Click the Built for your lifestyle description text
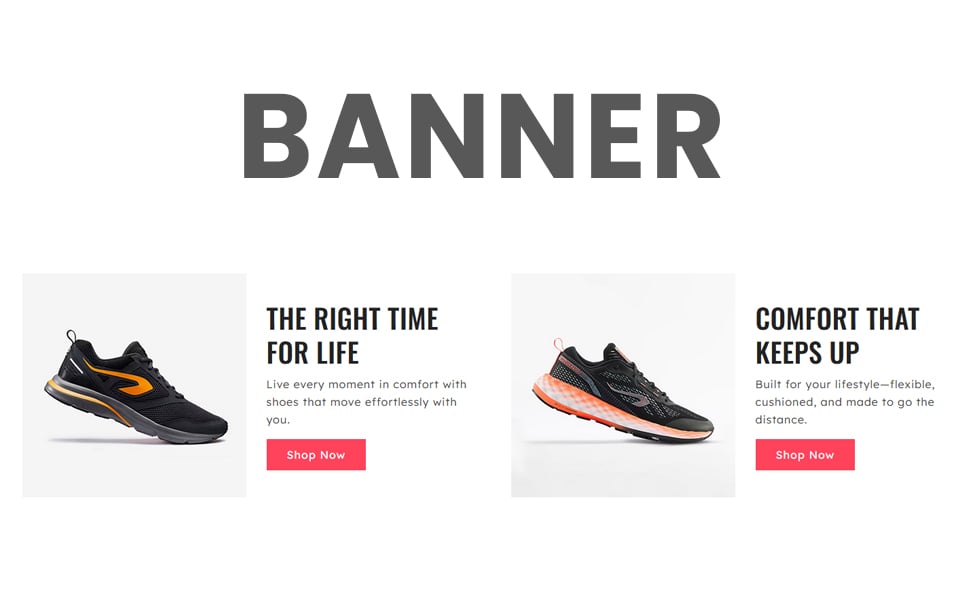The height and width of the screenshot is (600, 965). (845, 402)
